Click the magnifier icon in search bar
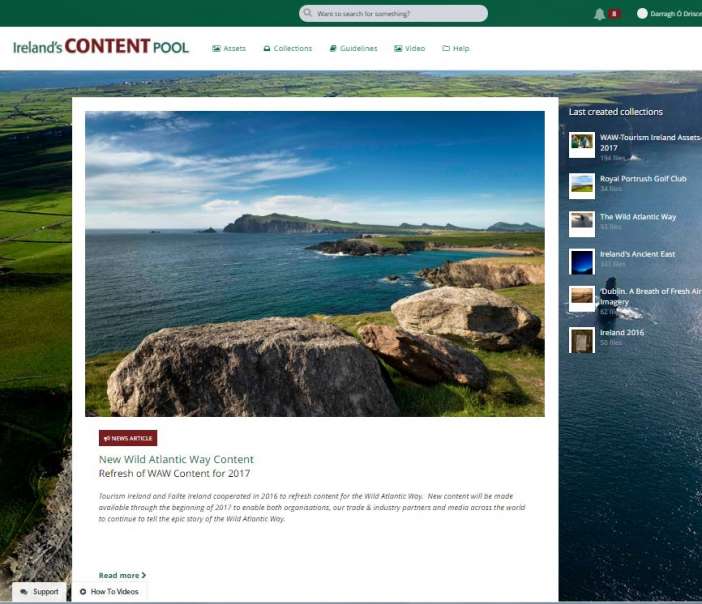702x604 pixels. click(308, 14)
